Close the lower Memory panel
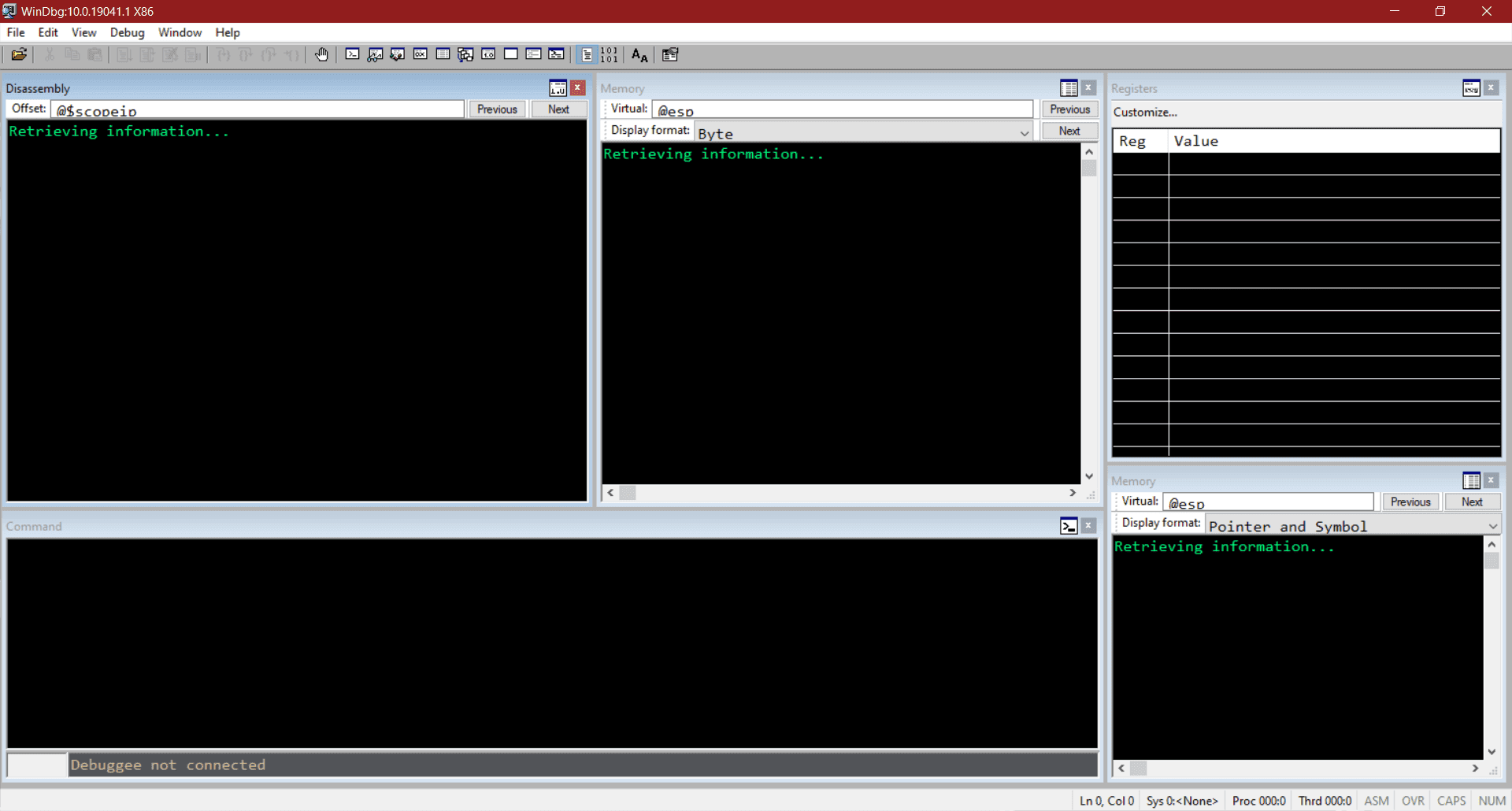This screenshot has height=811, width=1512. [1492, 480]
